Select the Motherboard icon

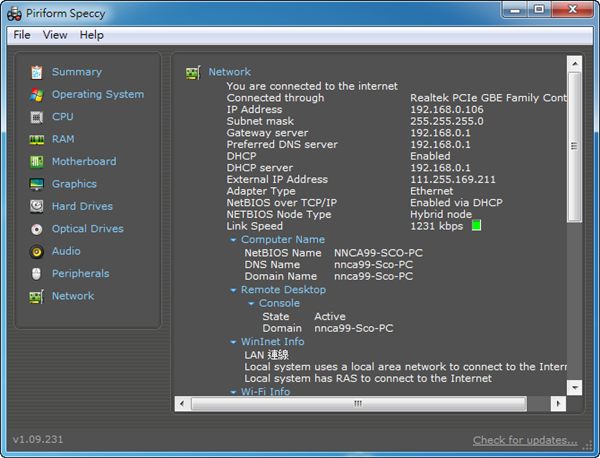point(37,162)
